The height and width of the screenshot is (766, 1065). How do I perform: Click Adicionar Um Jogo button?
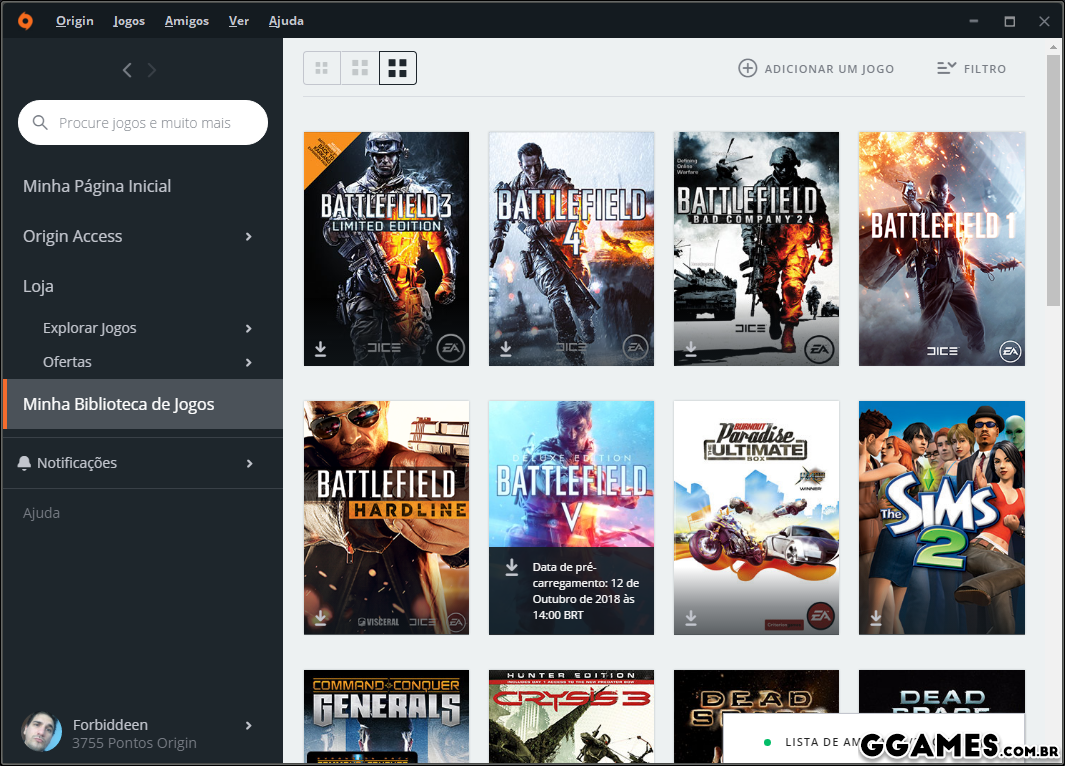pos(816,69)
